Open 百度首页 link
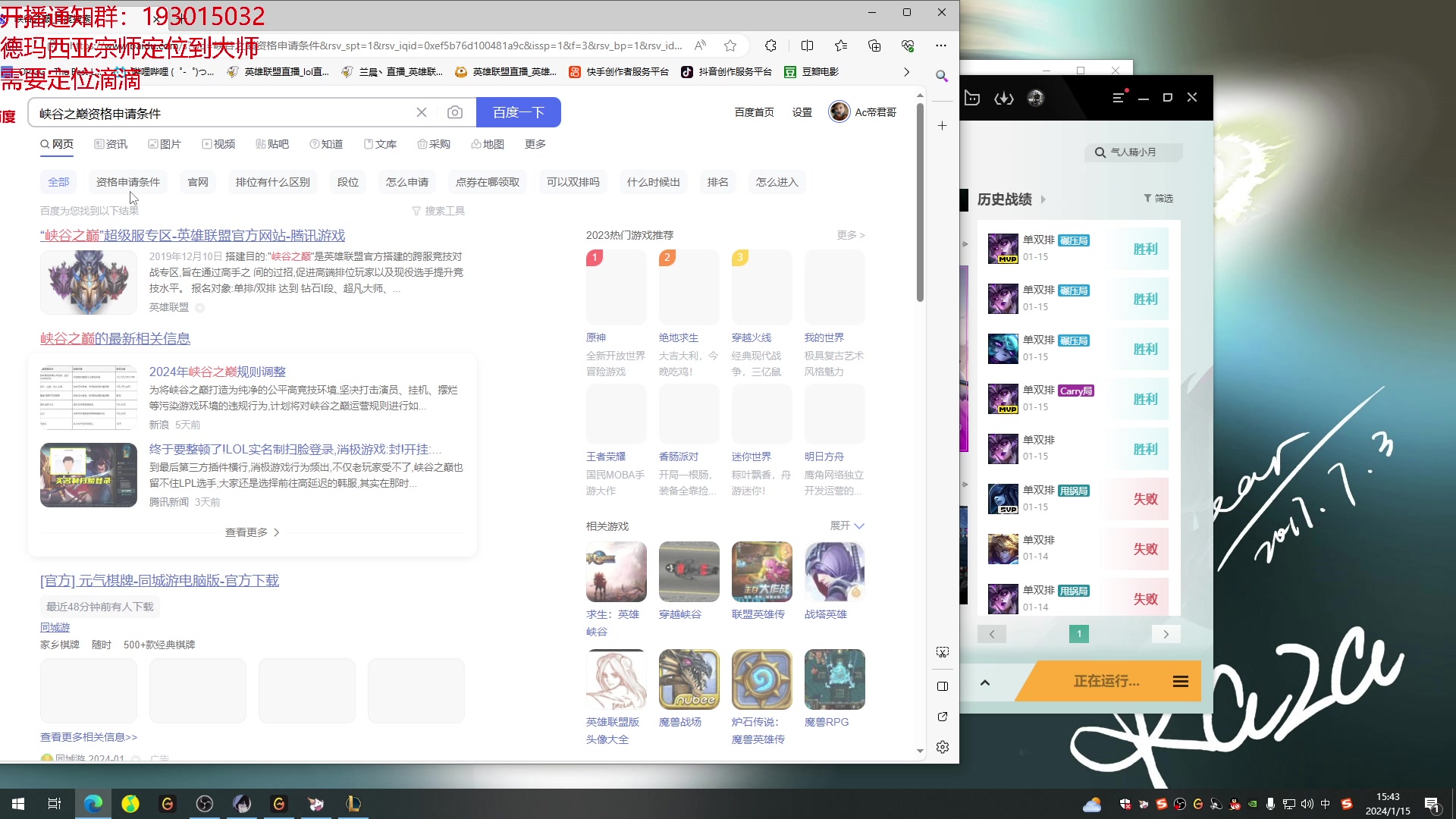Screen dimensions: 1456x819 coord(755,112)
